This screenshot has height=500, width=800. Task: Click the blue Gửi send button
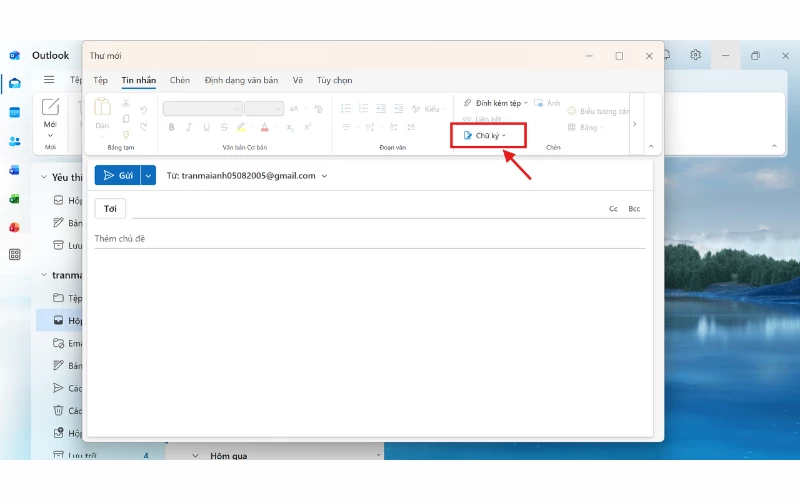pyautogui.click(x=117, y=175)
